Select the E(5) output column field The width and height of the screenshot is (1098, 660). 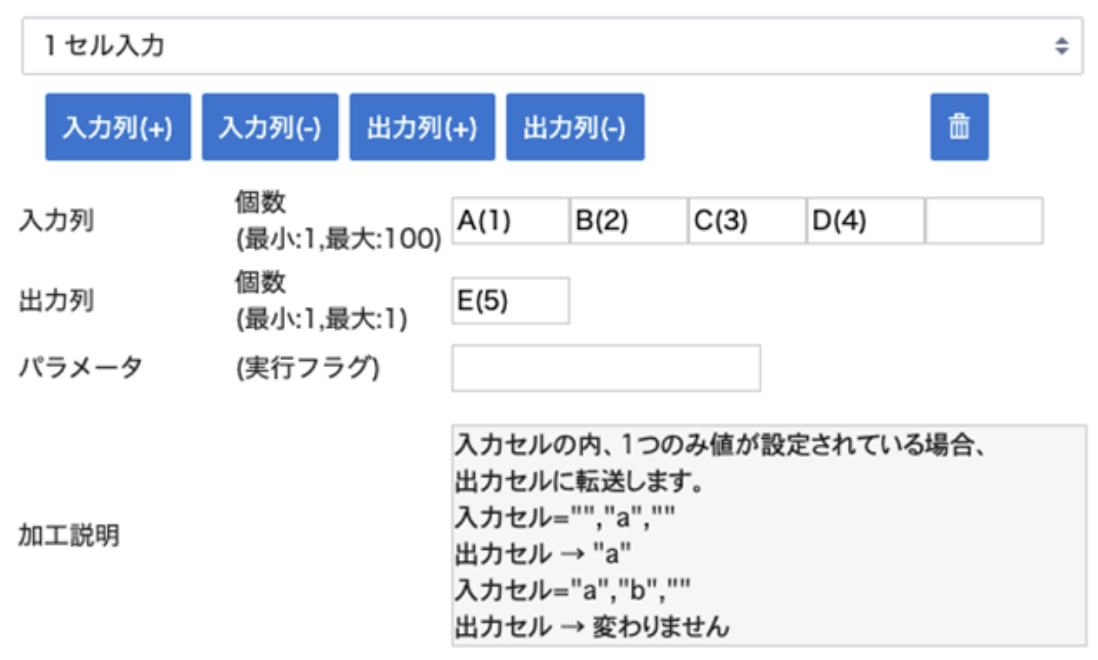click(510, 301)
